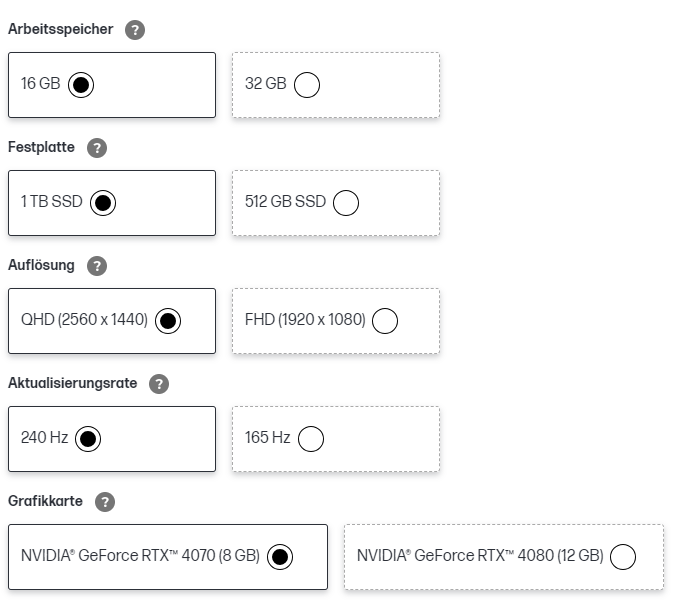Select the 32 GB memory radio button

pos(307,85)
